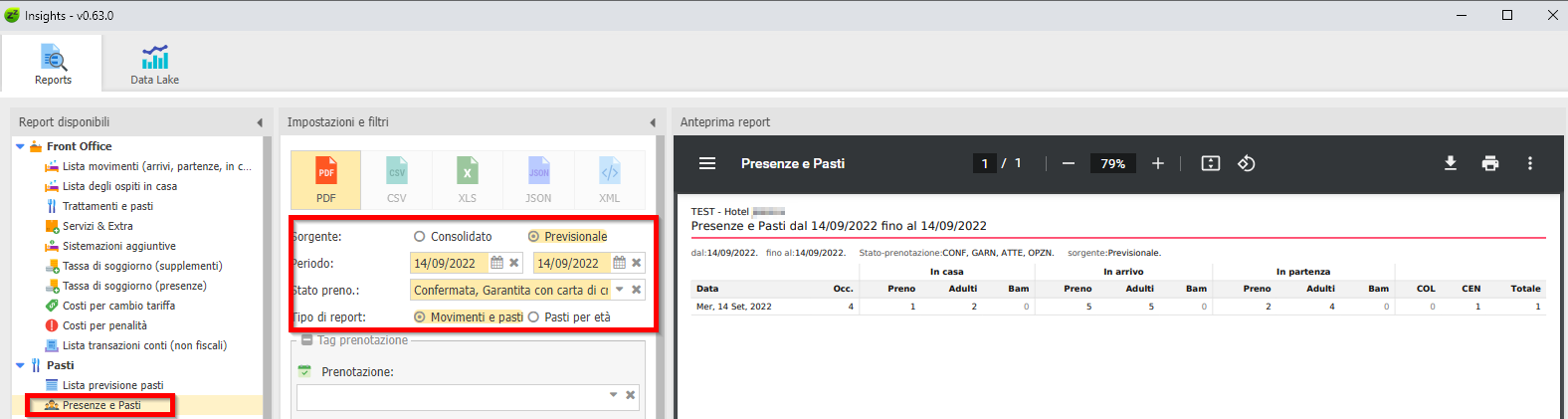1568x419 pixels.
Task: Open Sistemazioni aggiuntive report
Action: [110, 246]
